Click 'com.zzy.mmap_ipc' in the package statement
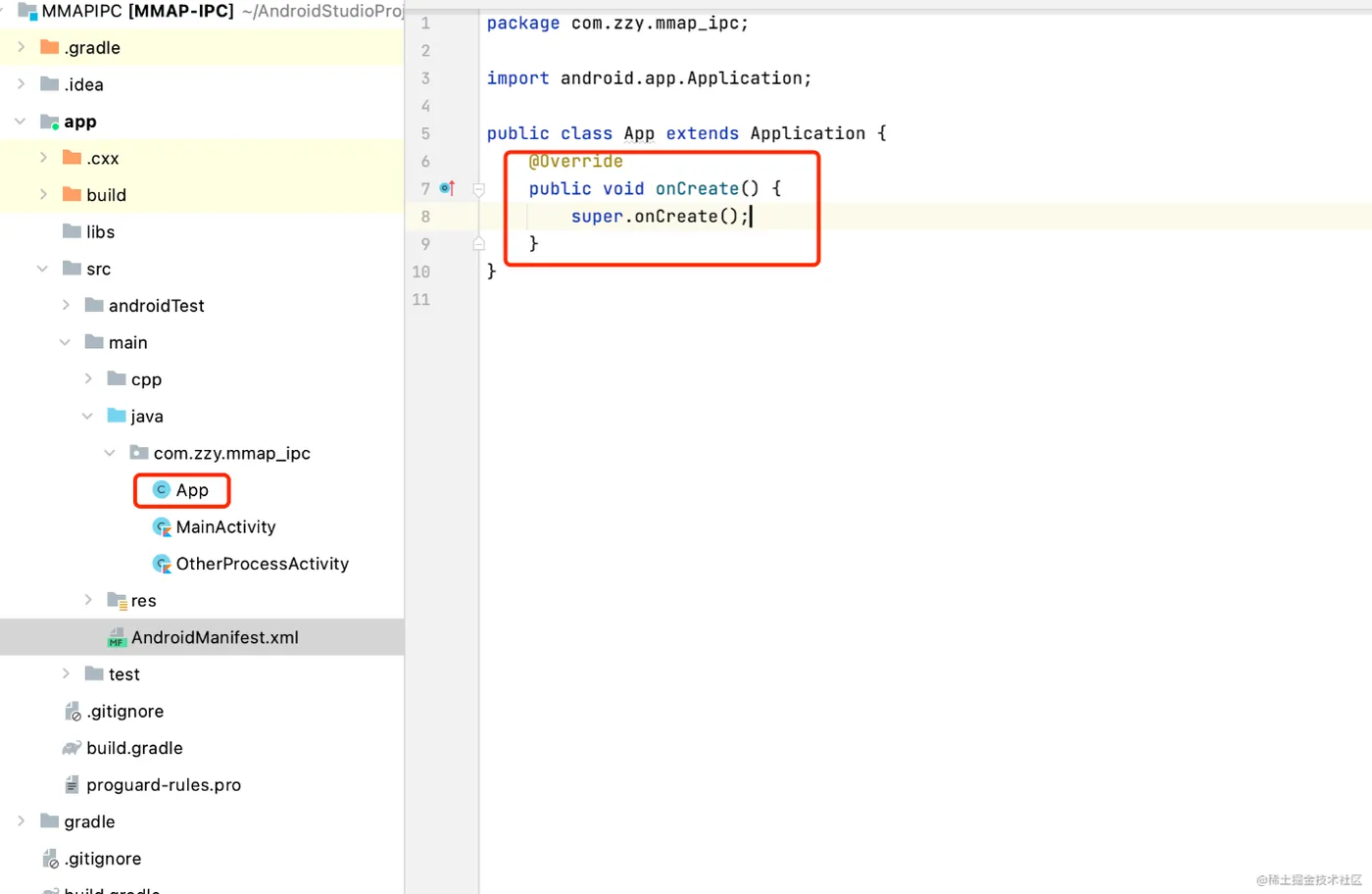 pyautogui.click(x=656, y=24)
